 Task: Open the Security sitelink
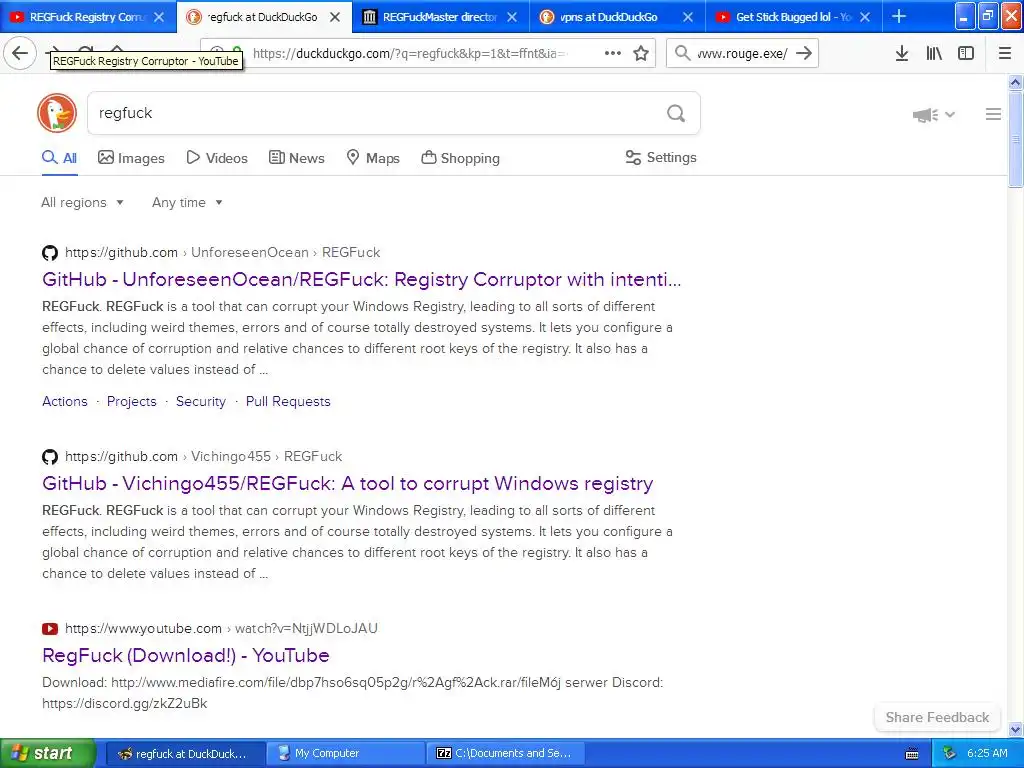[200, 402]
